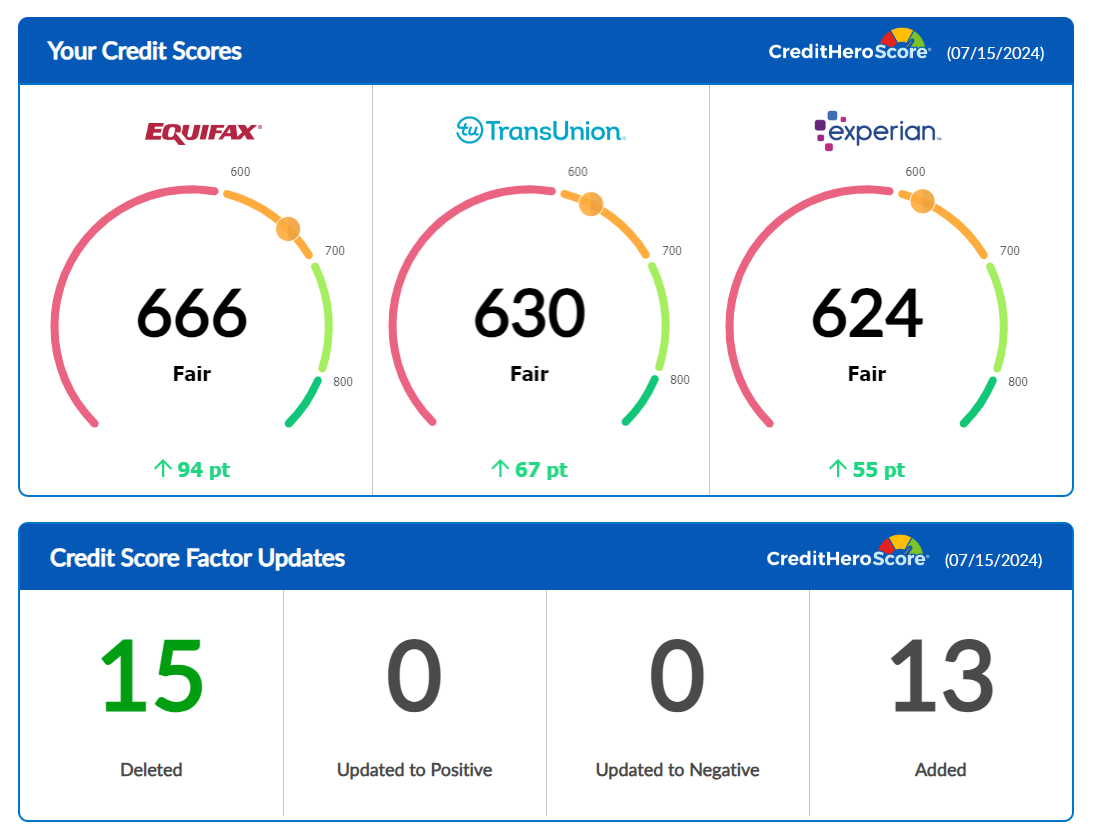Click the green up arrow beside 94 pt
Screen dimensions: 1098x838
pyautogui.click(x=162, y=468)
